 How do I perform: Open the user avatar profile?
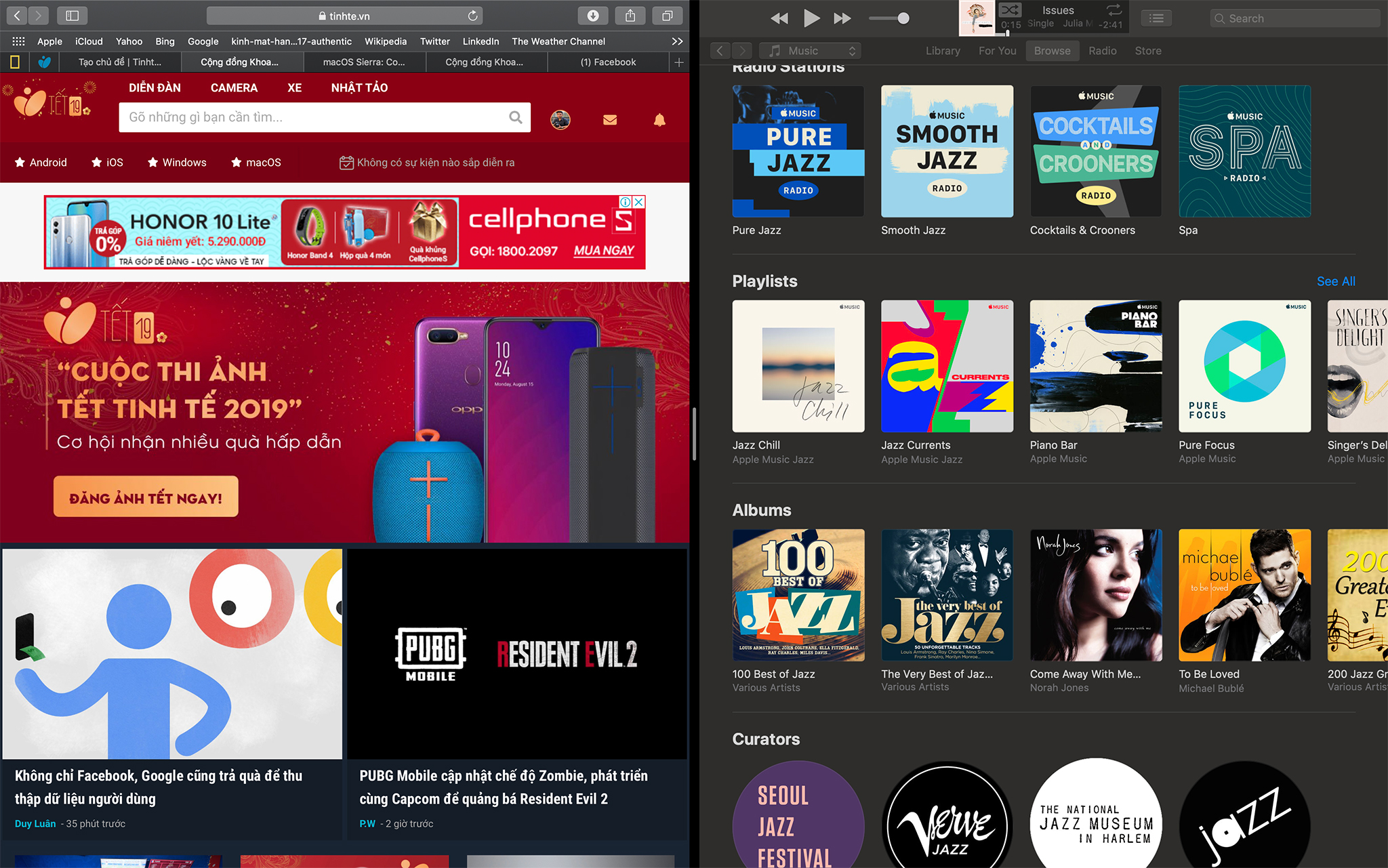pyautogui.click(x=560, y=120)
